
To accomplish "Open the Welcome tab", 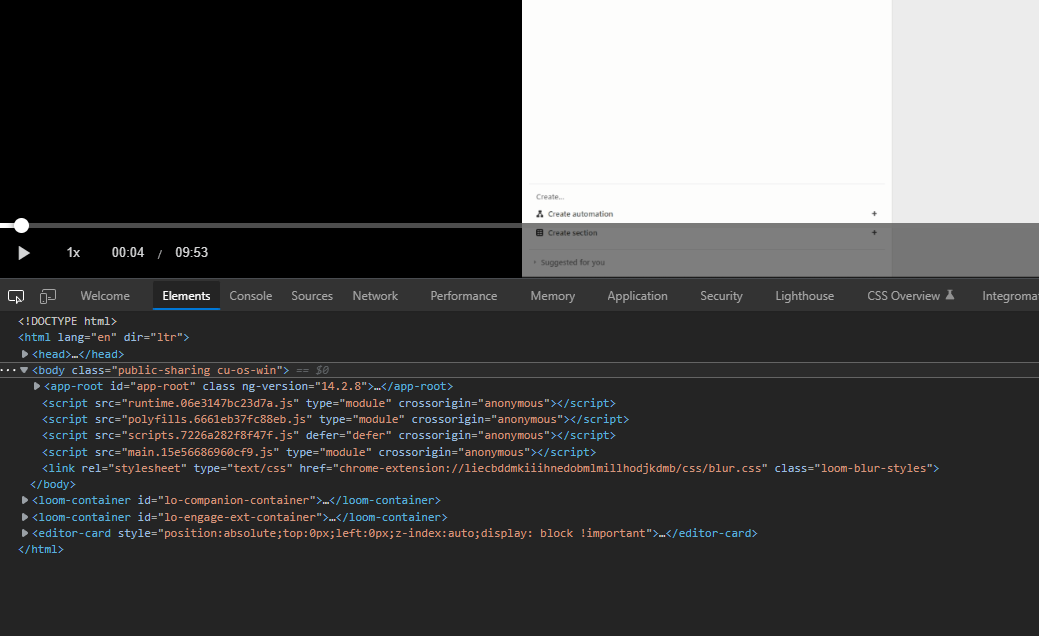I will pos(105,296).
